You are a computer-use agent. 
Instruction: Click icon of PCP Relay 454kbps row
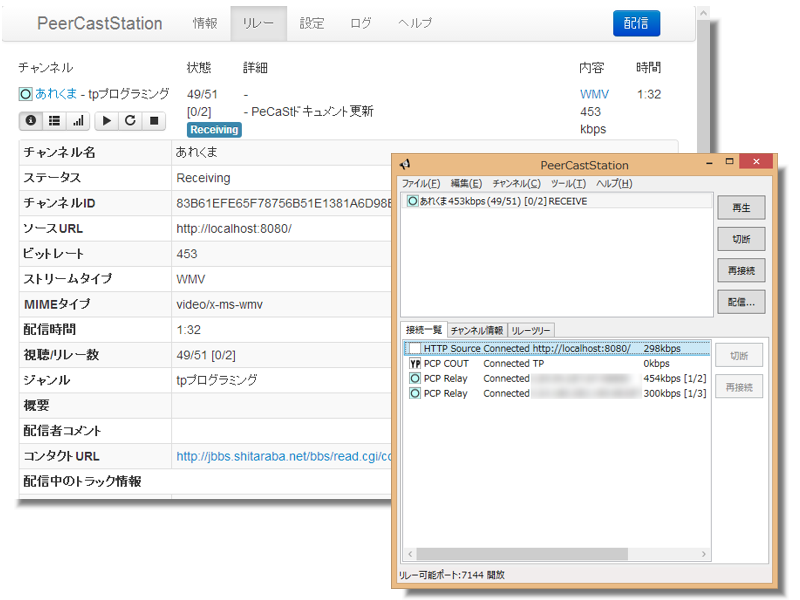coord(415,379)
